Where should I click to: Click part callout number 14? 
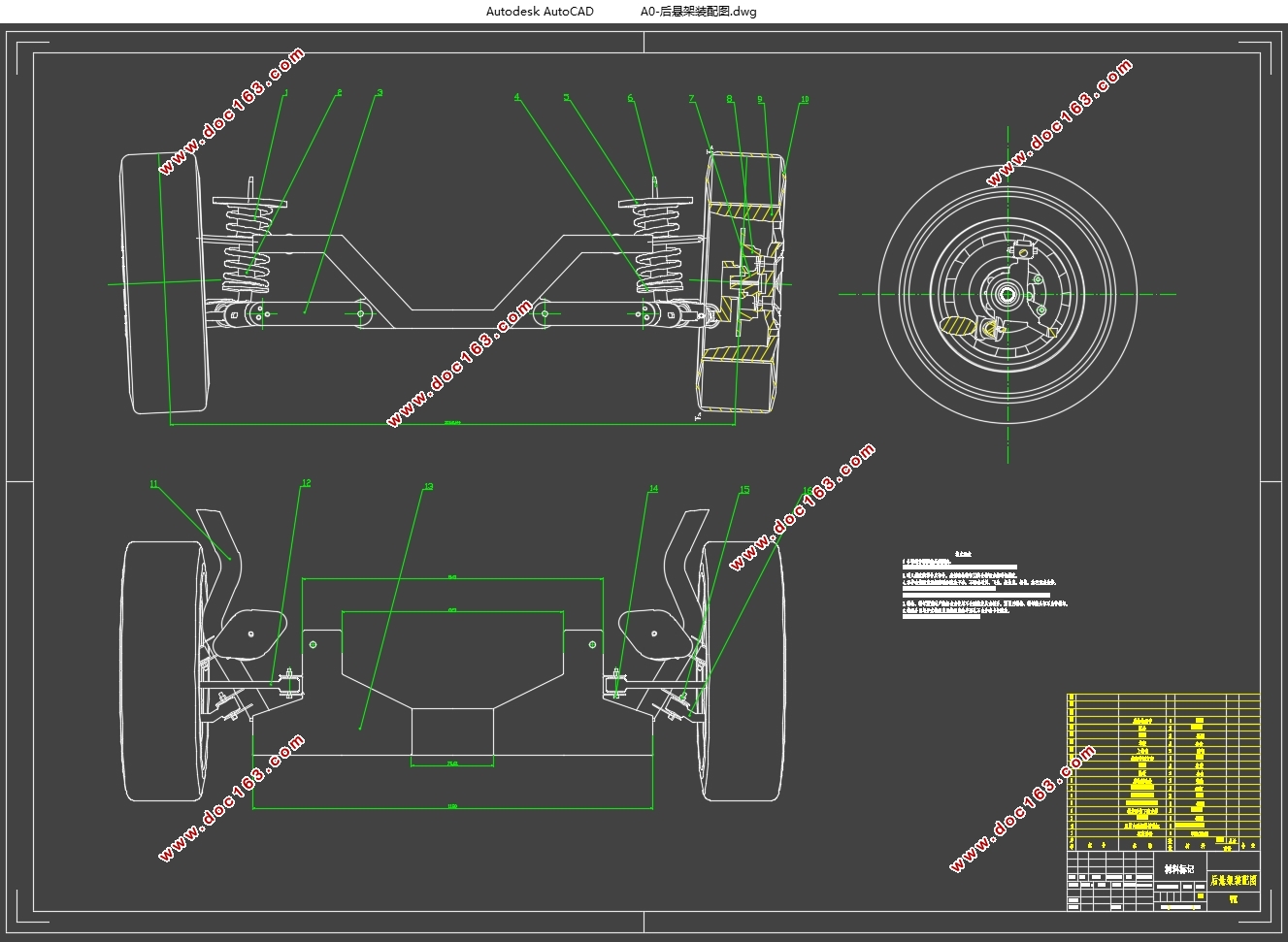tap(653, 489)
